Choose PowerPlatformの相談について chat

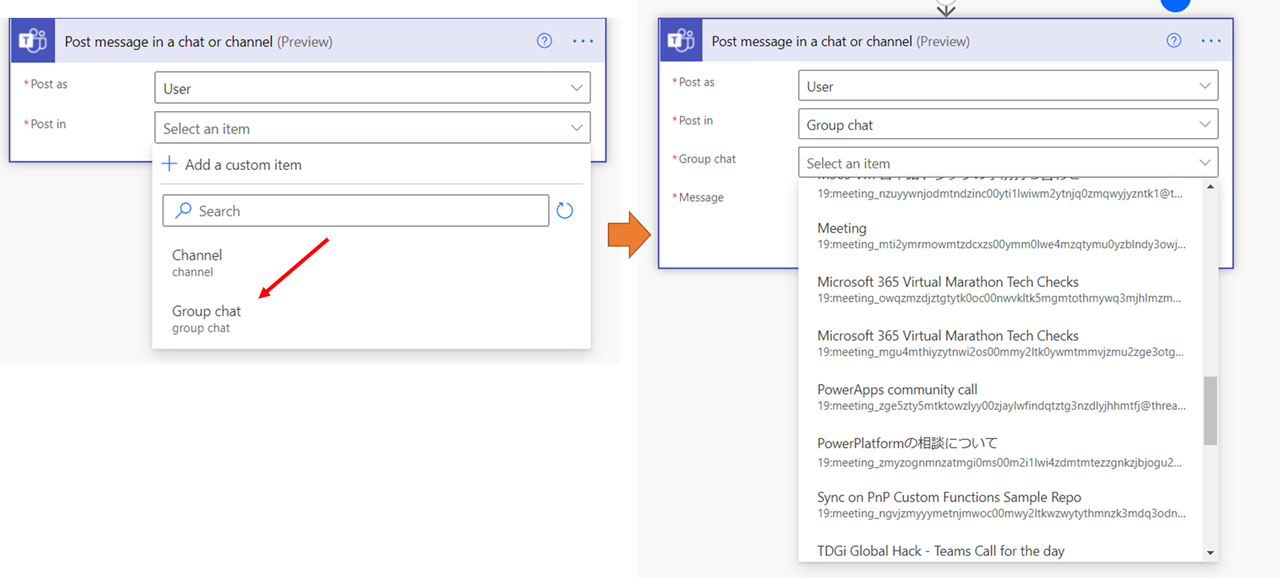[1001, 452]
